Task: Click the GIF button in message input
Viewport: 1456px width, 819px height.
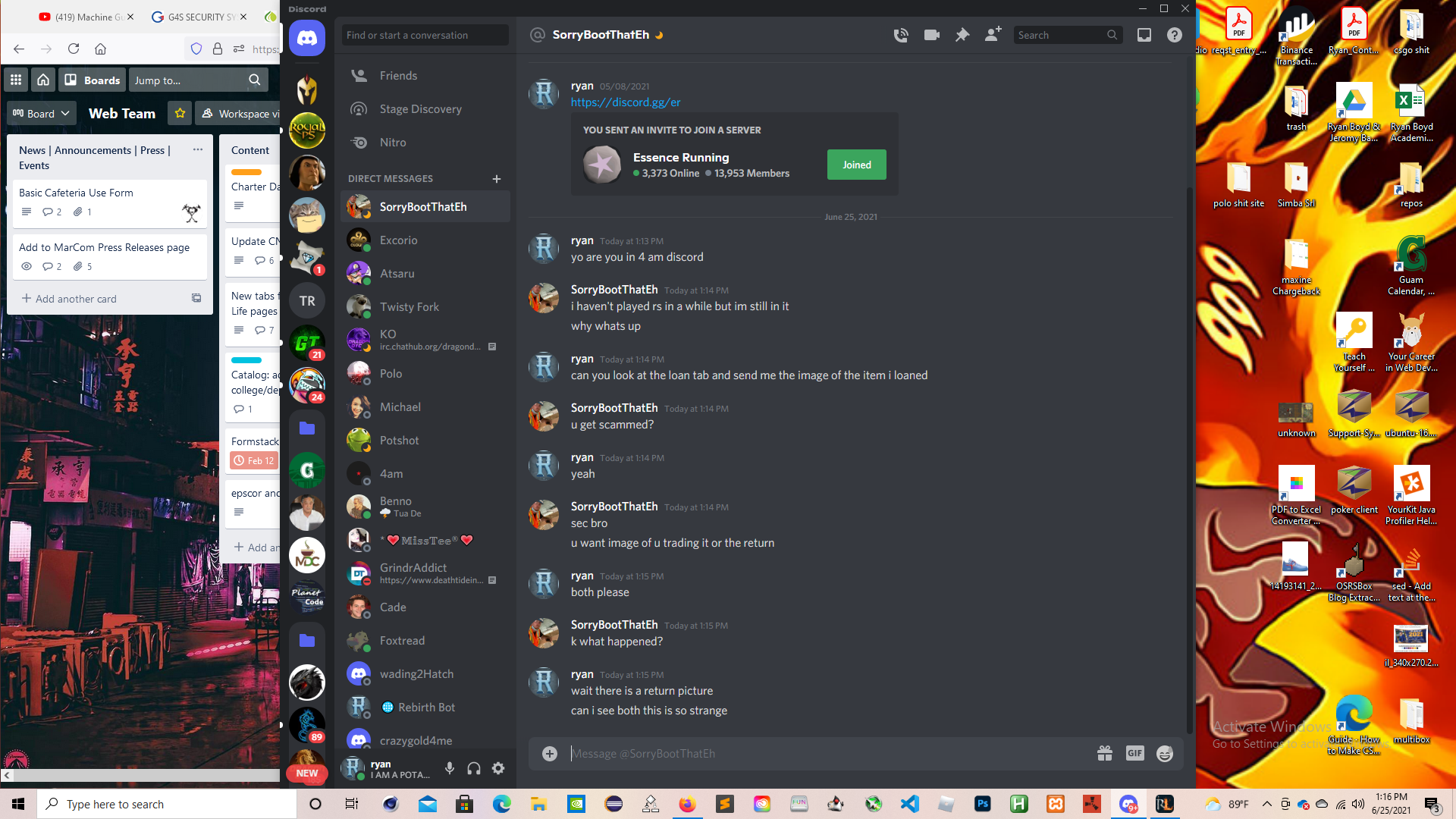Action: pos(1135,753)
